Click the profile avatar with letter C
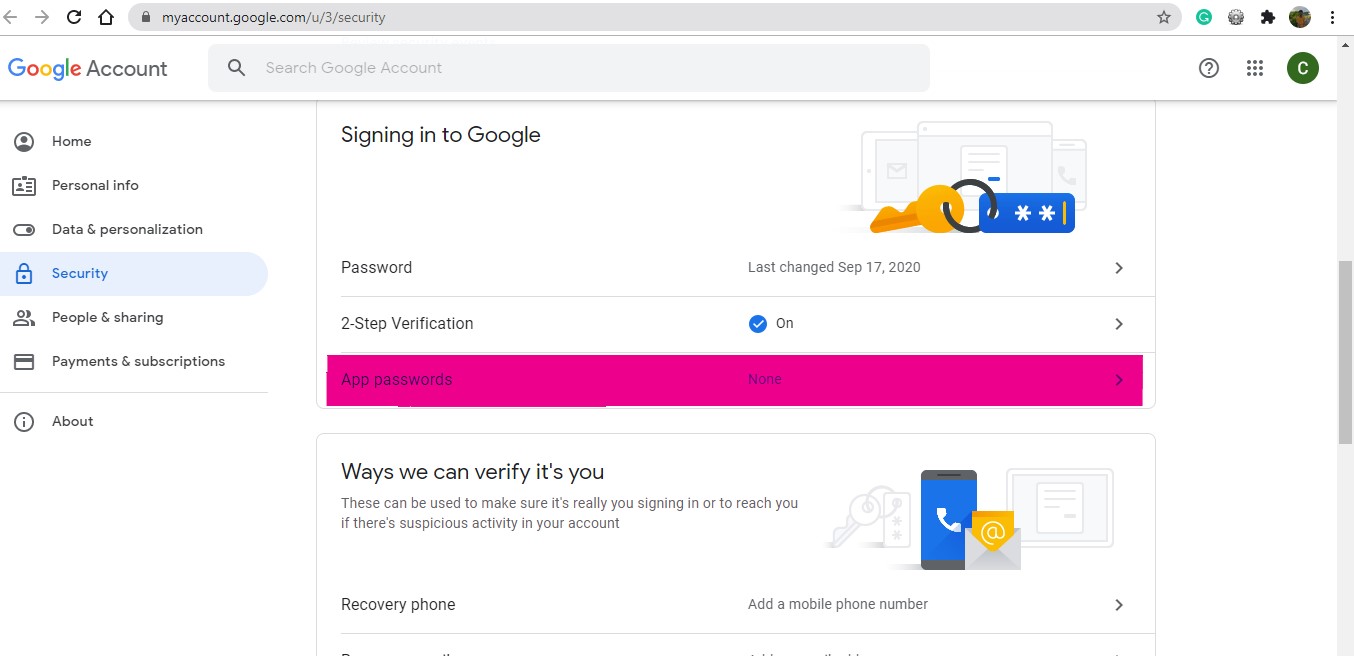 [x=1303, y=68]
